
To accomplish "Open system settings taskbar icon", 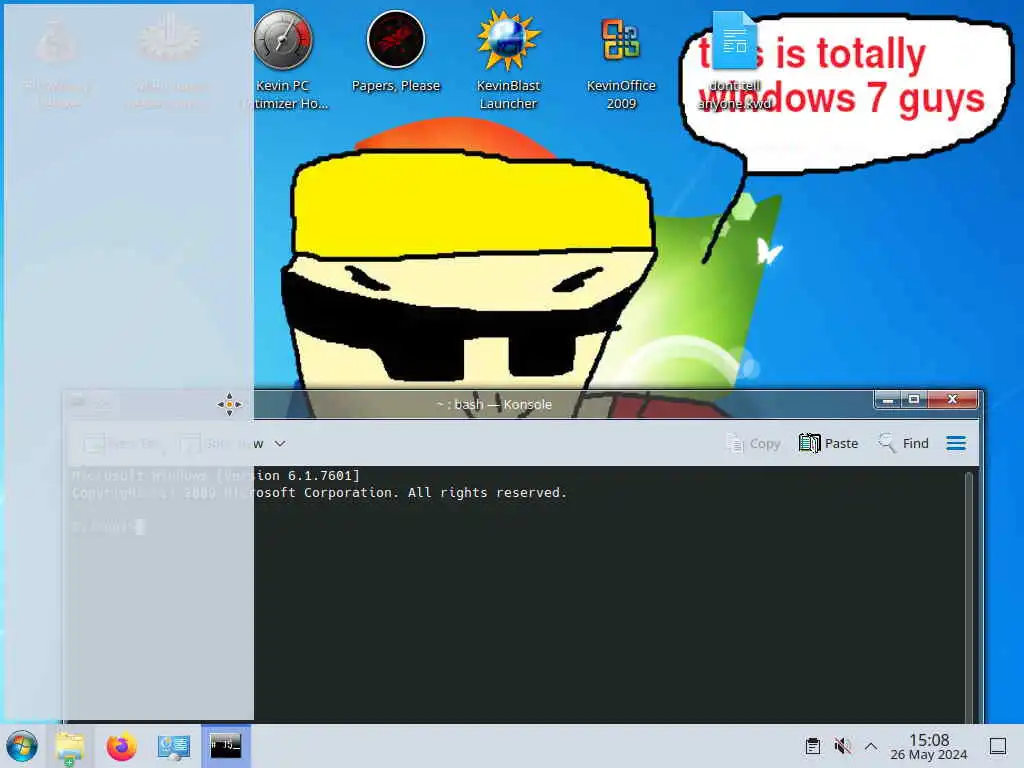I will pyautogui.click(x=174, y=746).
